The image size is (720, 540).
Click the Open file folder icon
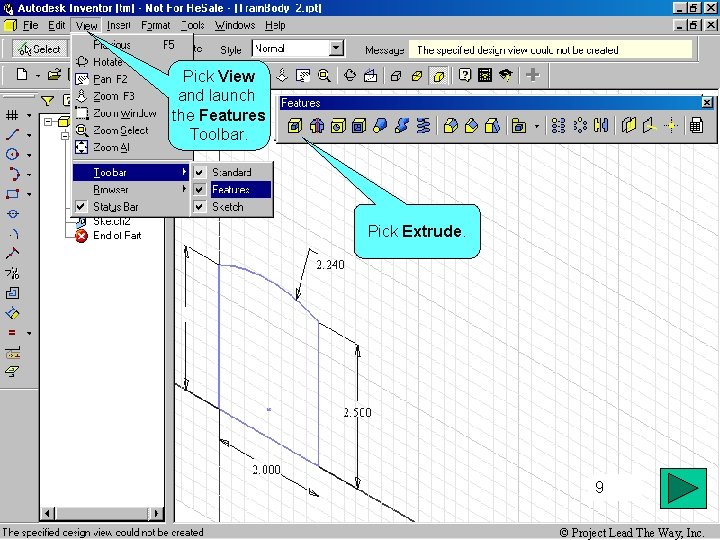(x=54, y=74)
